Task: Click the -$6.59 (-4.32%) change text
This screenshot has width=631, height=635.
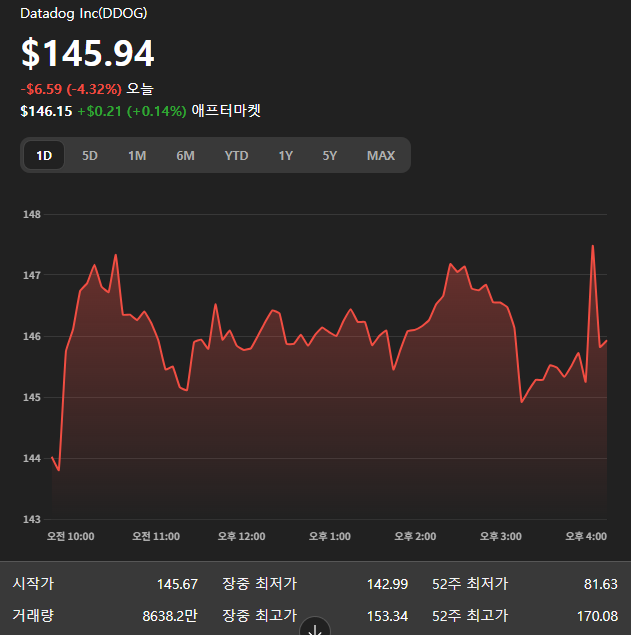Action: pyautogui.click(x=71, y=89)
